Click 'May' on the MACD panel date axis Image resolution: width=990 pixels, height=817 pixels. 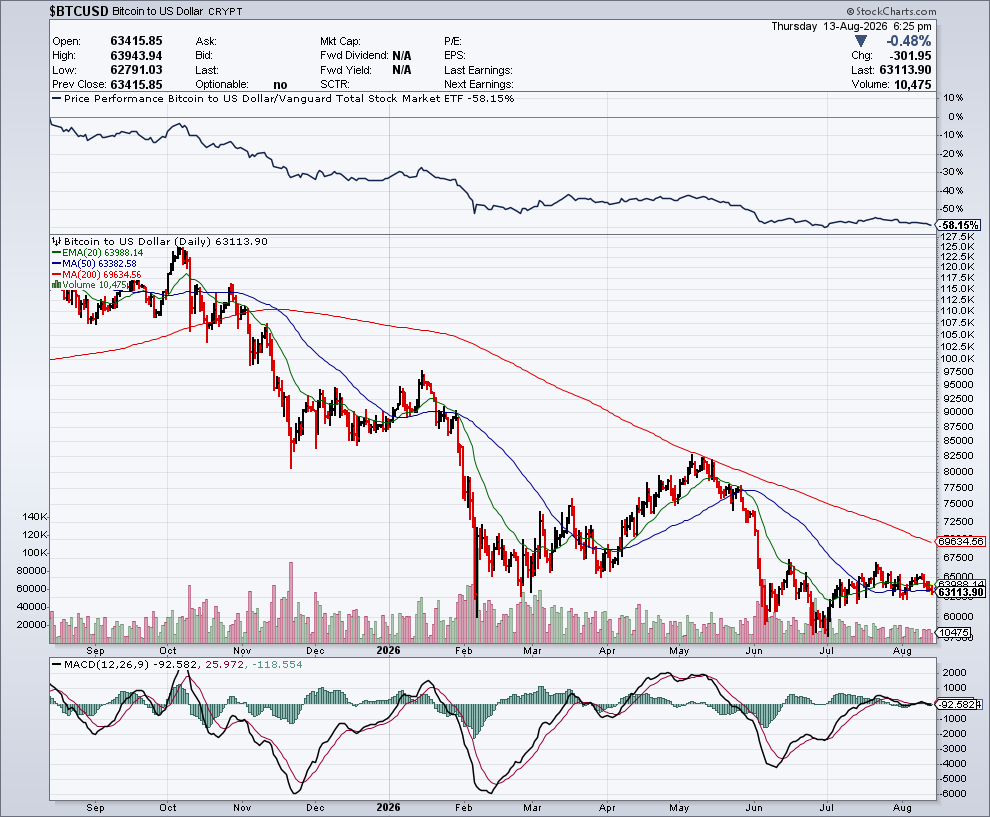[x=679, y=808]
